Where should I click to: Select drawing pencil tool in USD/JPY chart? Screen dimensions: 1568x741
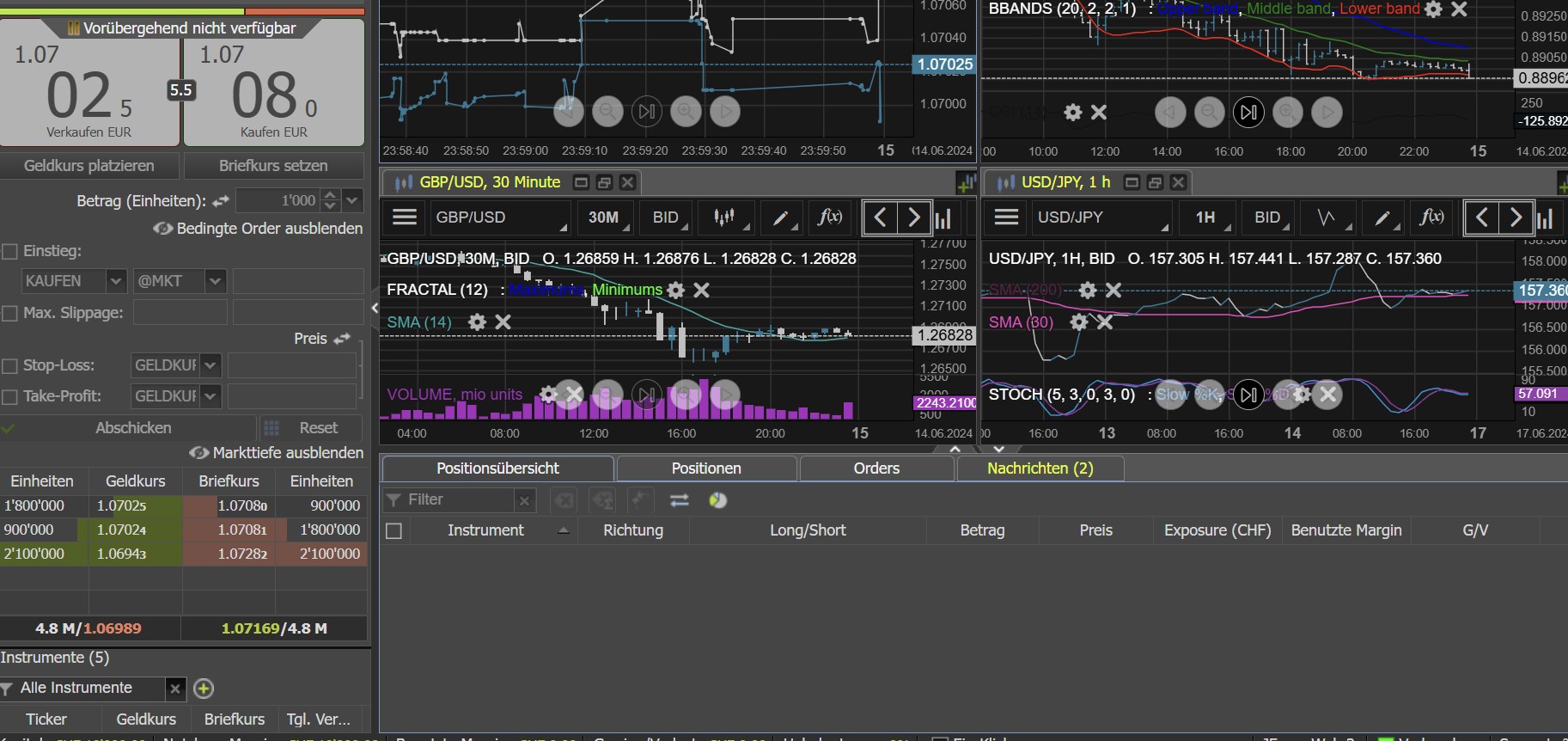pyautogui.click(x=1382, y=217)
